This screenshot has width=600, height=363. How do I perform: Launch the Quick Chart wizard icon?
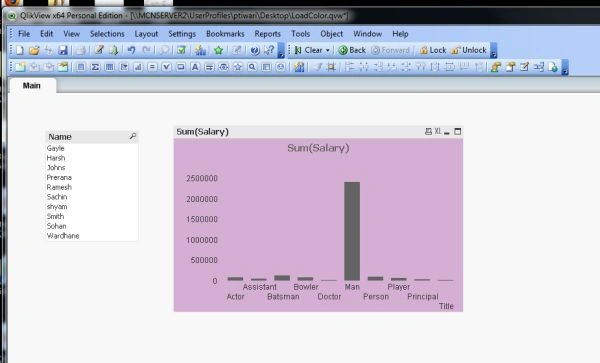click(x=200, y=50)
